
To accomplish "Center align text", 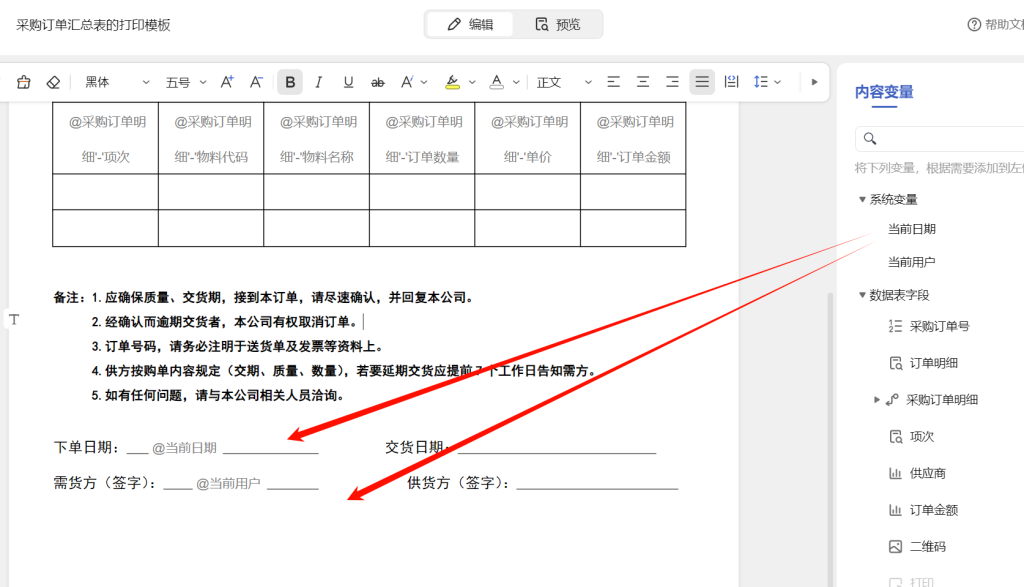I will 643,82.
